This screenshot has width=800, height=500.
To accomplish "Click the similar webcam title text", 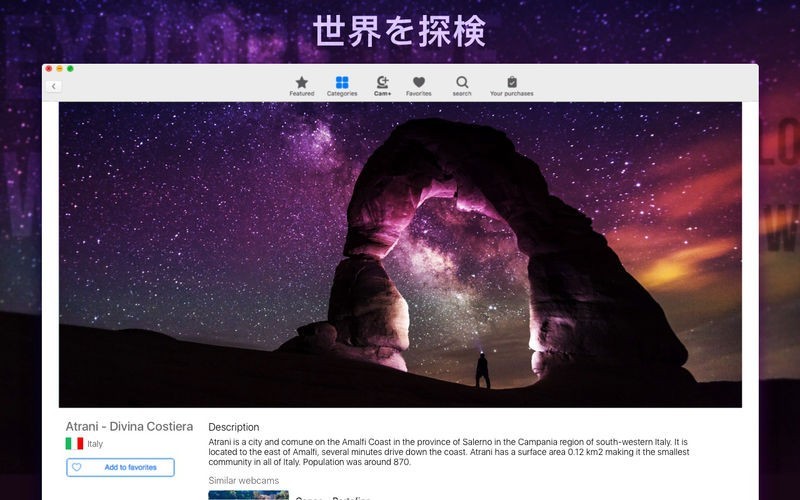I will pos(332,497).
